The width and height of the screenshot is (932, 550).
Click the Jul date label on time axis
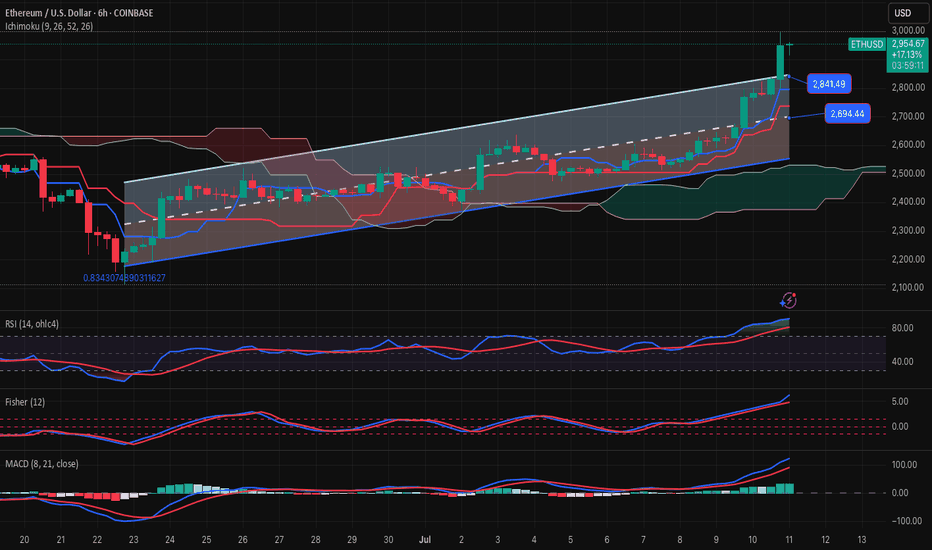[x=424, y=540]
